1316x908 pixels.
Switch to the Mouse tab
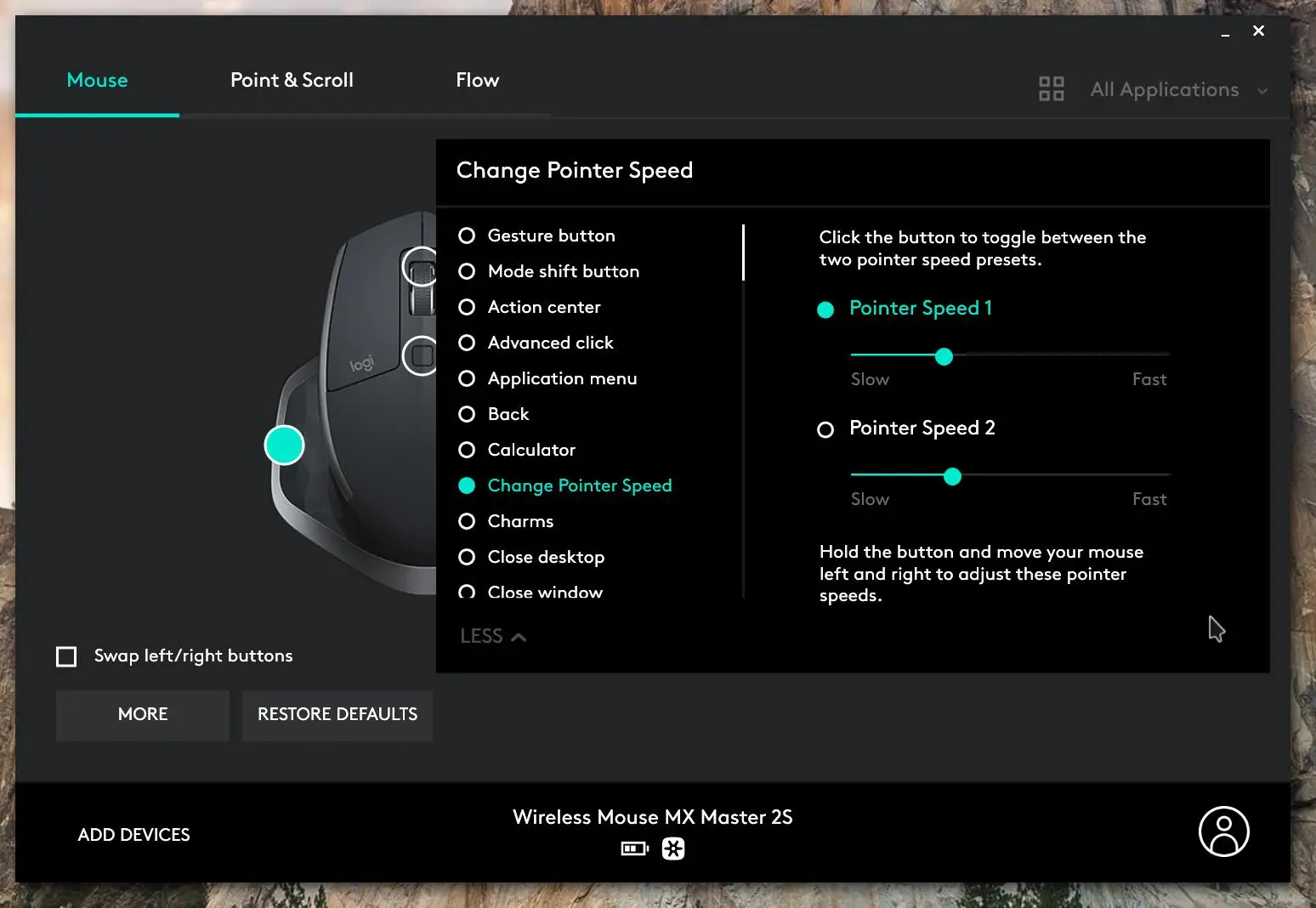[x=97, y=80]
